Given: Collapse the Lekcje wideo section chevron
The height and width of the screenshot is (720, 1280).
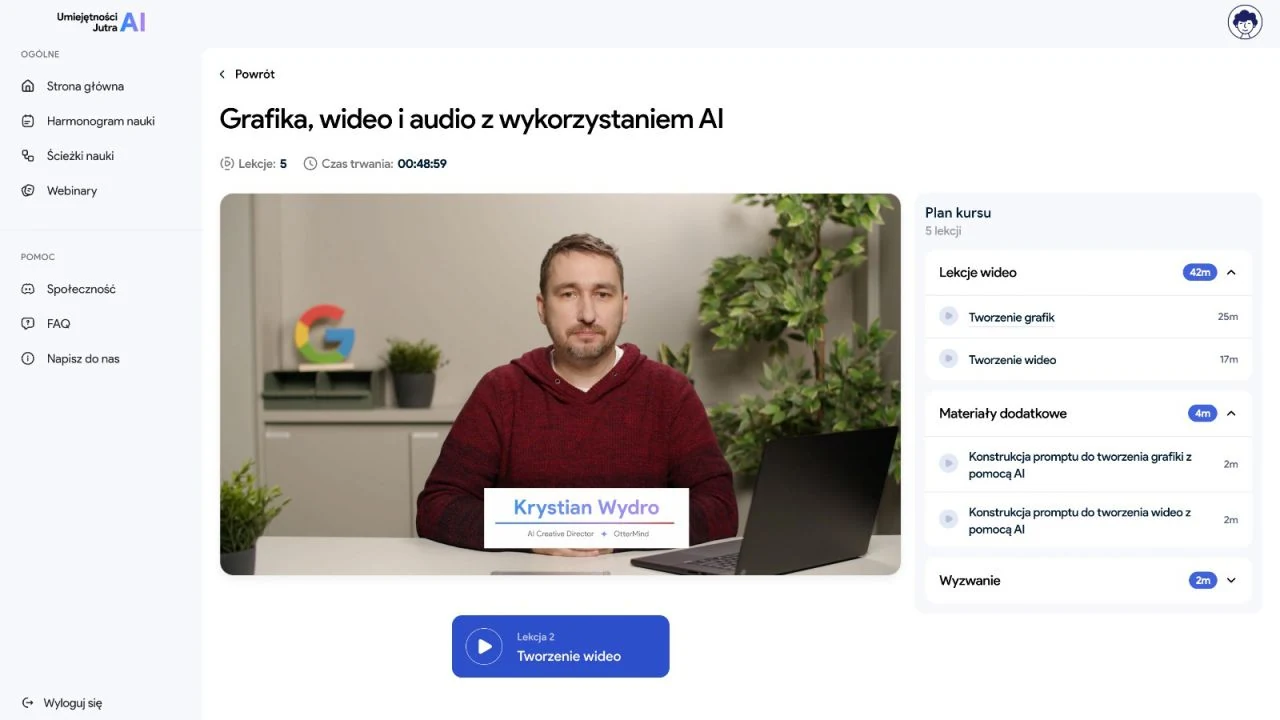Looking at the screenshot, I should point(1231,272).
